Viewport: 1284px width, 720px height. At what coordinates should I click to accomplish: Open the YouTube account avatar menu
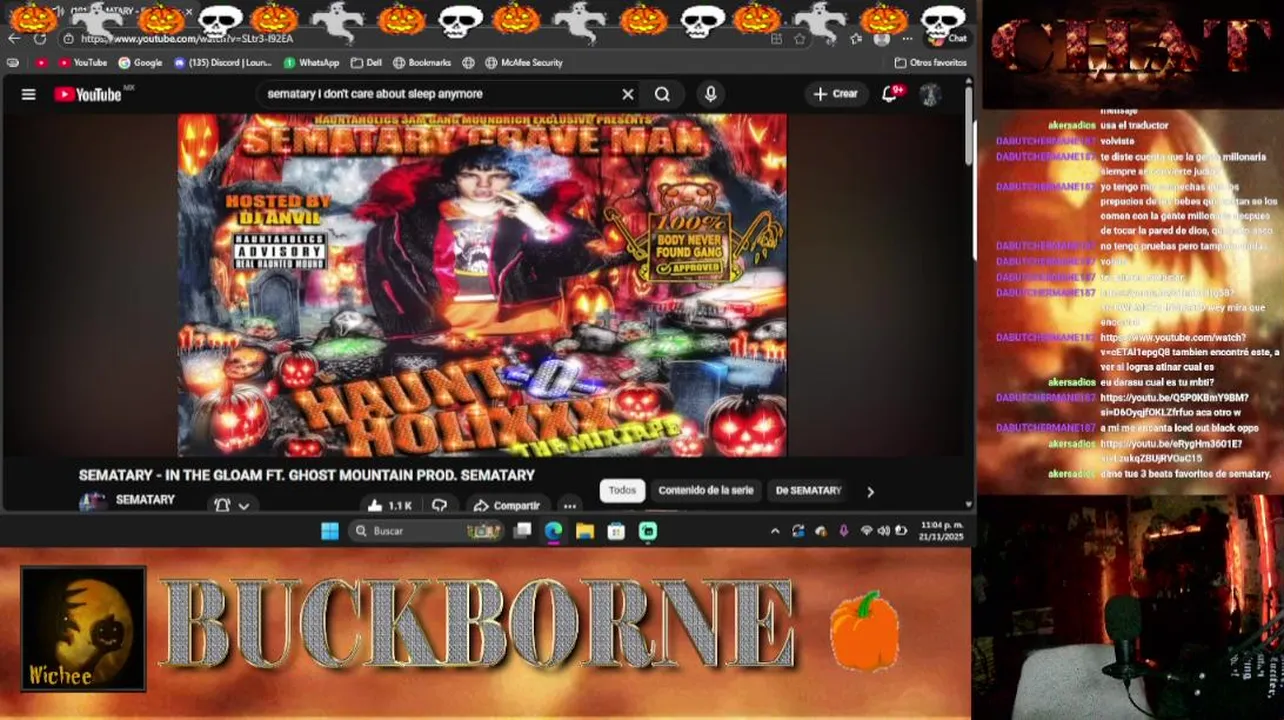pyautogui.click(x=930, y=94)
